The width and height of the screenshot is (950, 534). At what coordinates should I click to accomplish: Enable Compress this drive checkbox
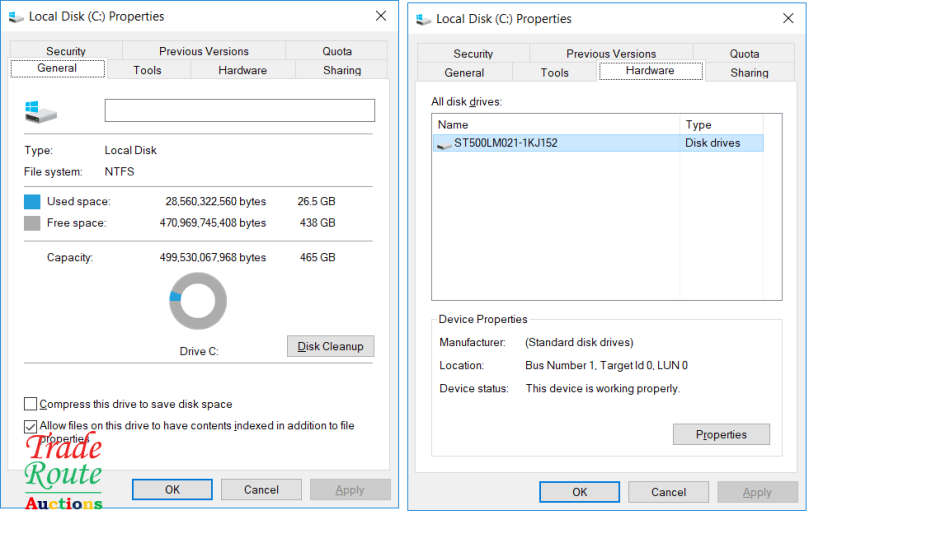click(x=30, y=404)
